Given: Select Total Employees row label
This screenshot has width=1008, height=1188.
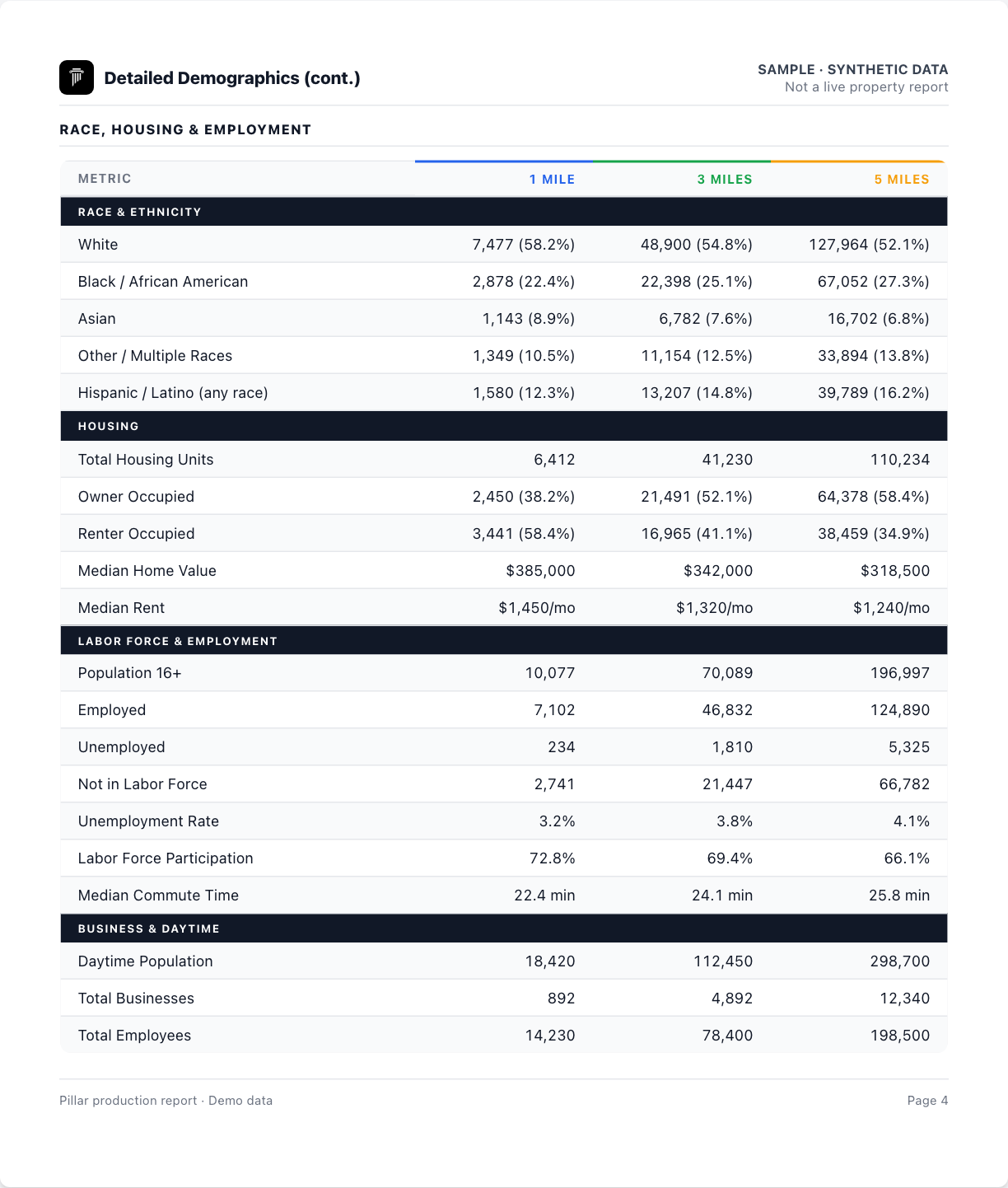Looking at the screenshot, I should coord(134,1036).
